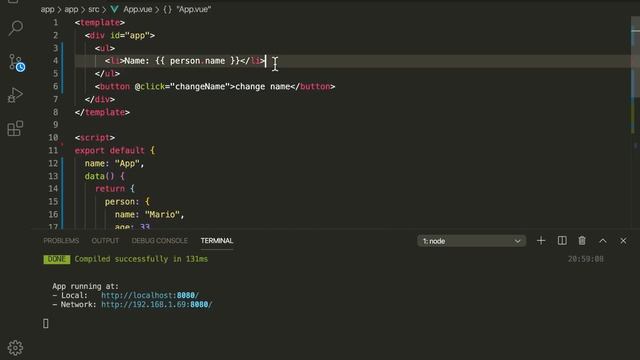Select the TERMINAL tab

(x=217, y=241)
